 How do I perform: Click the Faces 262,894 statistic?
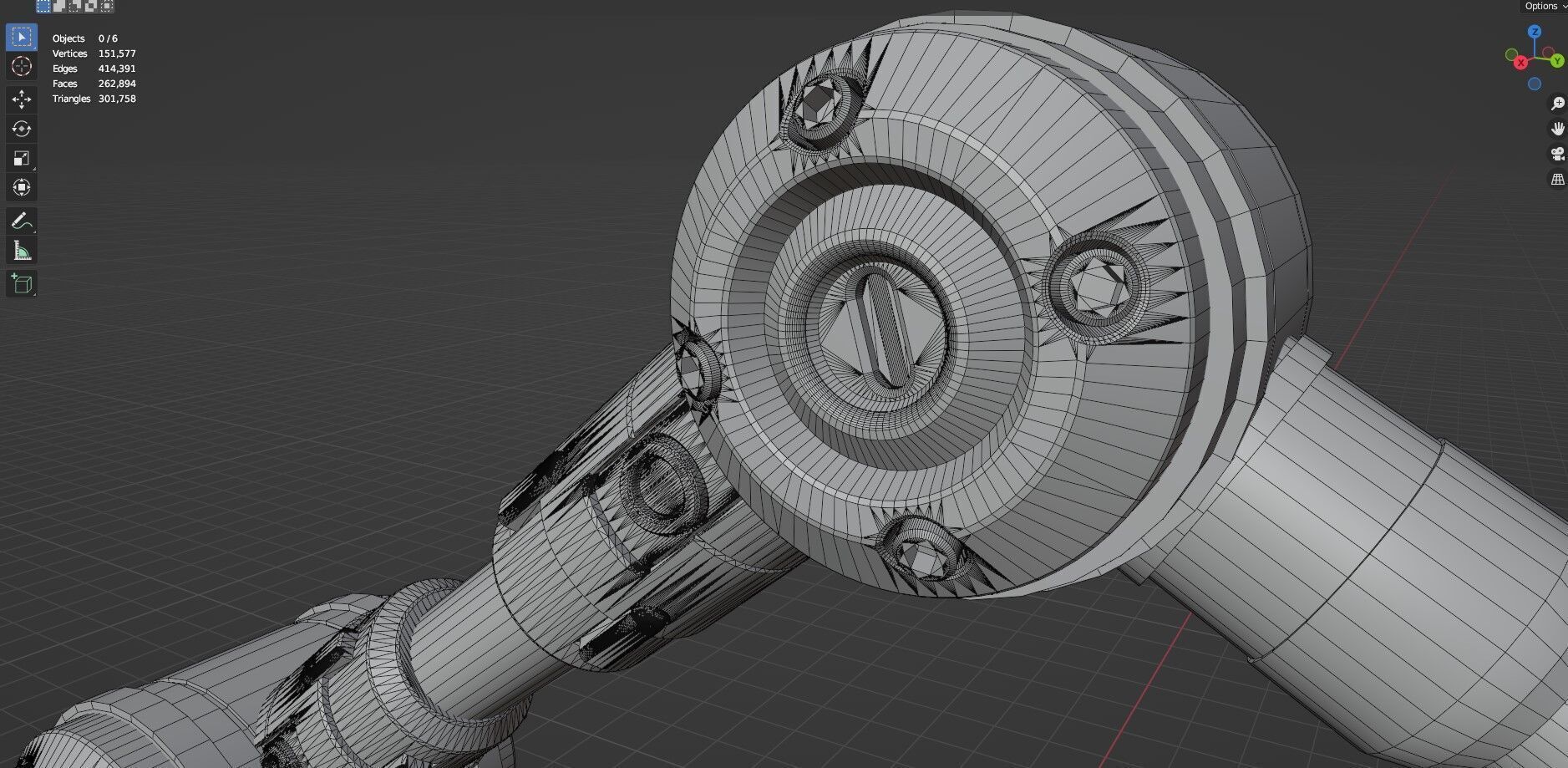94,84
